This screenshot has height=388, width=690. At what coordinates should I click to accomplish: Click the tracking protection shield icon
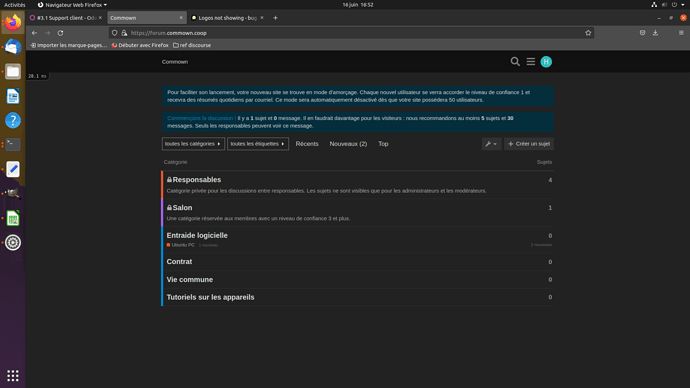coord(114,33)
